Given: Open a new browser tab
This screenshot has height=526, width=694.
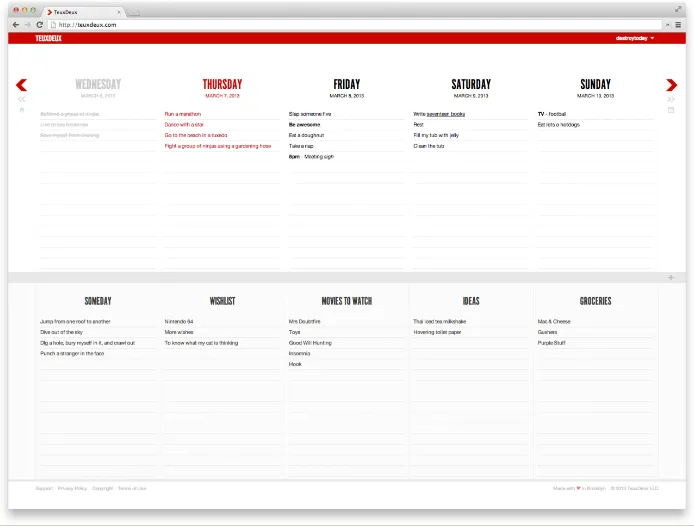Looking at the screenshot, I should 133,13.
